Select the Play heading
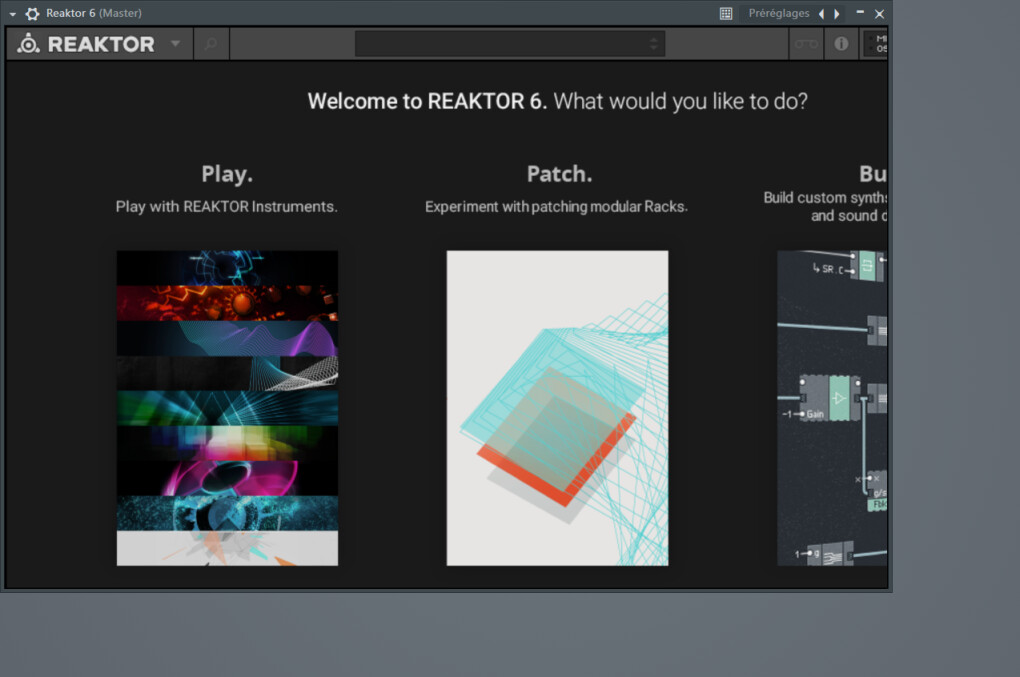The width and height of the screenshot is (1020, 677). coord(227,174)
